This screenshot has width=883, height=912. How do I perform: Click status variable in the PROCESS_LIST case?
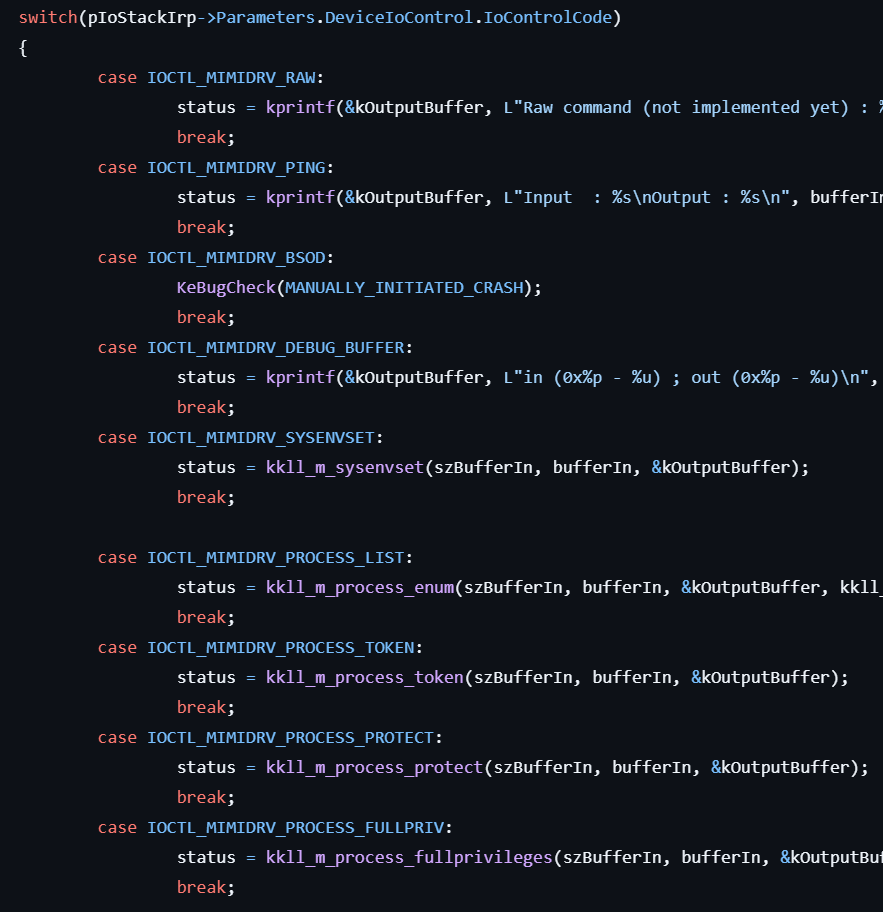click(206, 587)
